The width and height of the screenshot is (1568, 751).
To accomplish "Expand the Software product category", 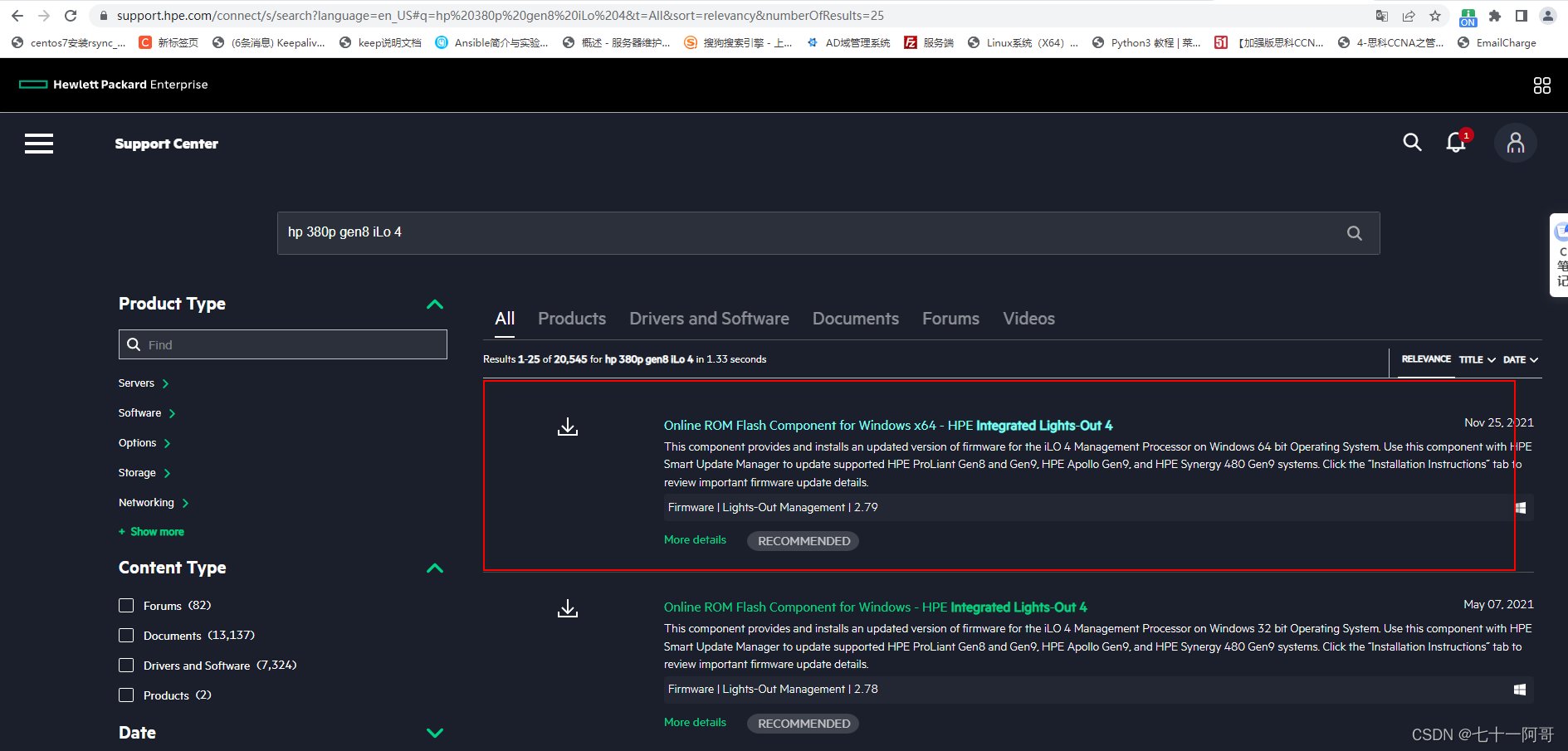I will coord(147,413).
